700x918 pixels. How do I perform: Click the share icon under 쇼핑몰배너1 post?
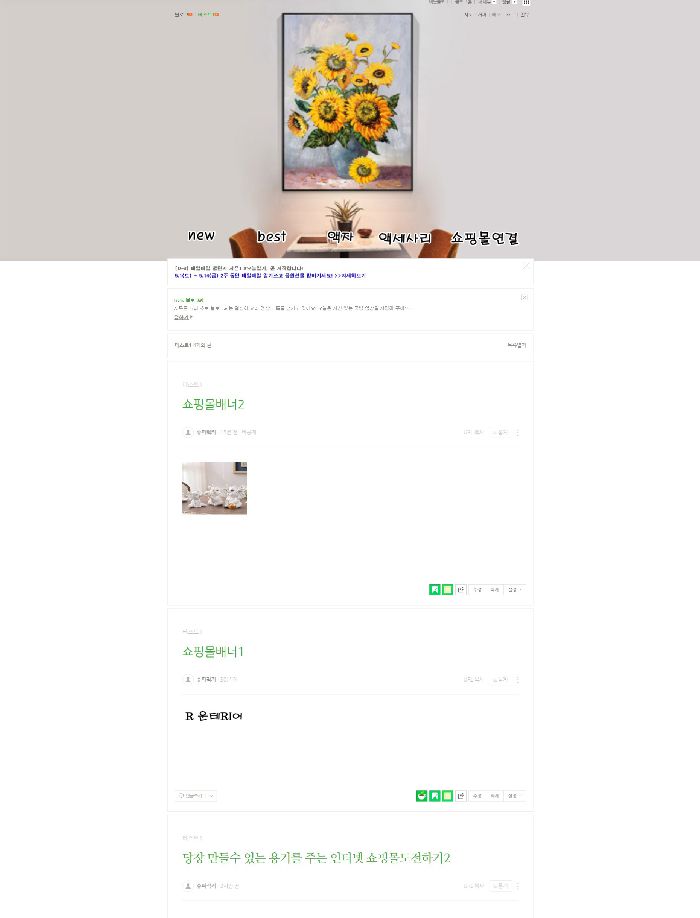click(x=461, y=796)
